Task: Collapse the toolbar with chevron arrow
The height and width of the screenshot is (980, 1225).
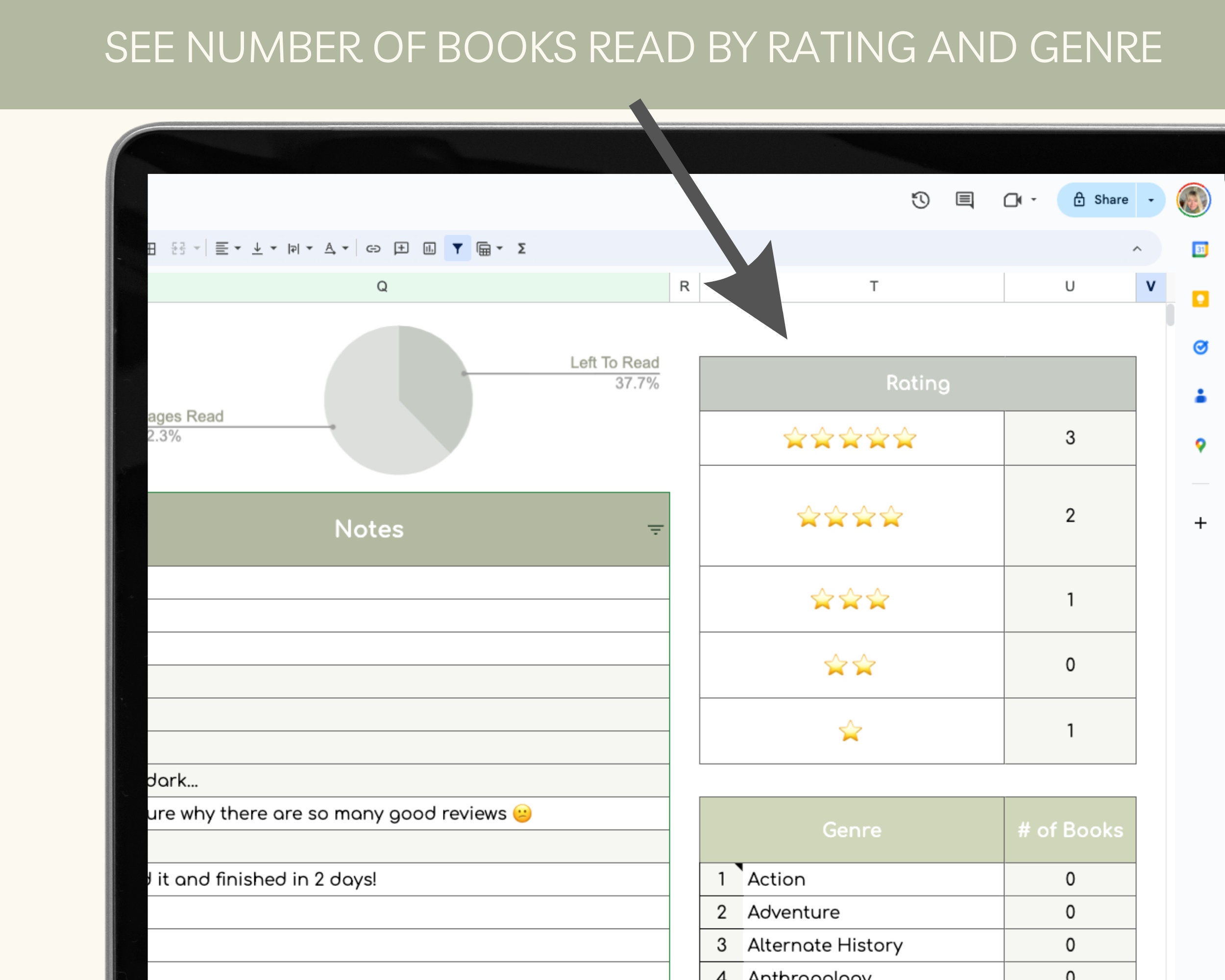Action: [x=1137, y=248]
